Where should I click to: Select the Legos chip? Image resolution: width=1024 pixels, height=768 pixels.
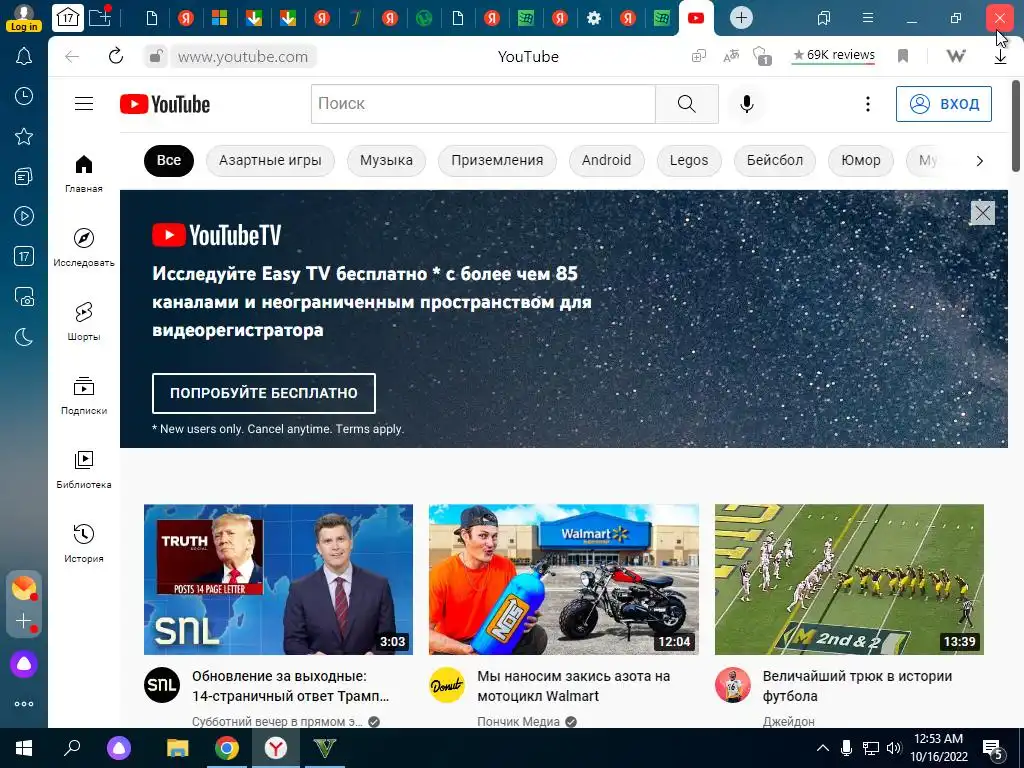click(x=688, y=161)
